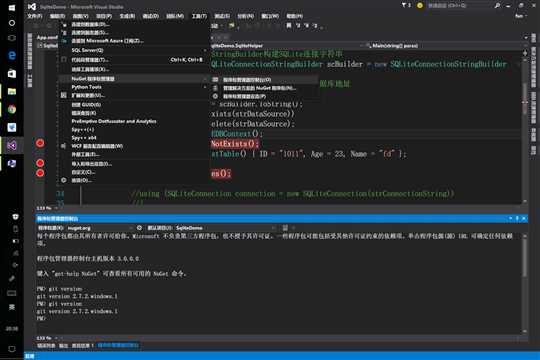The image size is (540, 360).
Task: Open the Team (团队) menu
Action: pos(175,16)
